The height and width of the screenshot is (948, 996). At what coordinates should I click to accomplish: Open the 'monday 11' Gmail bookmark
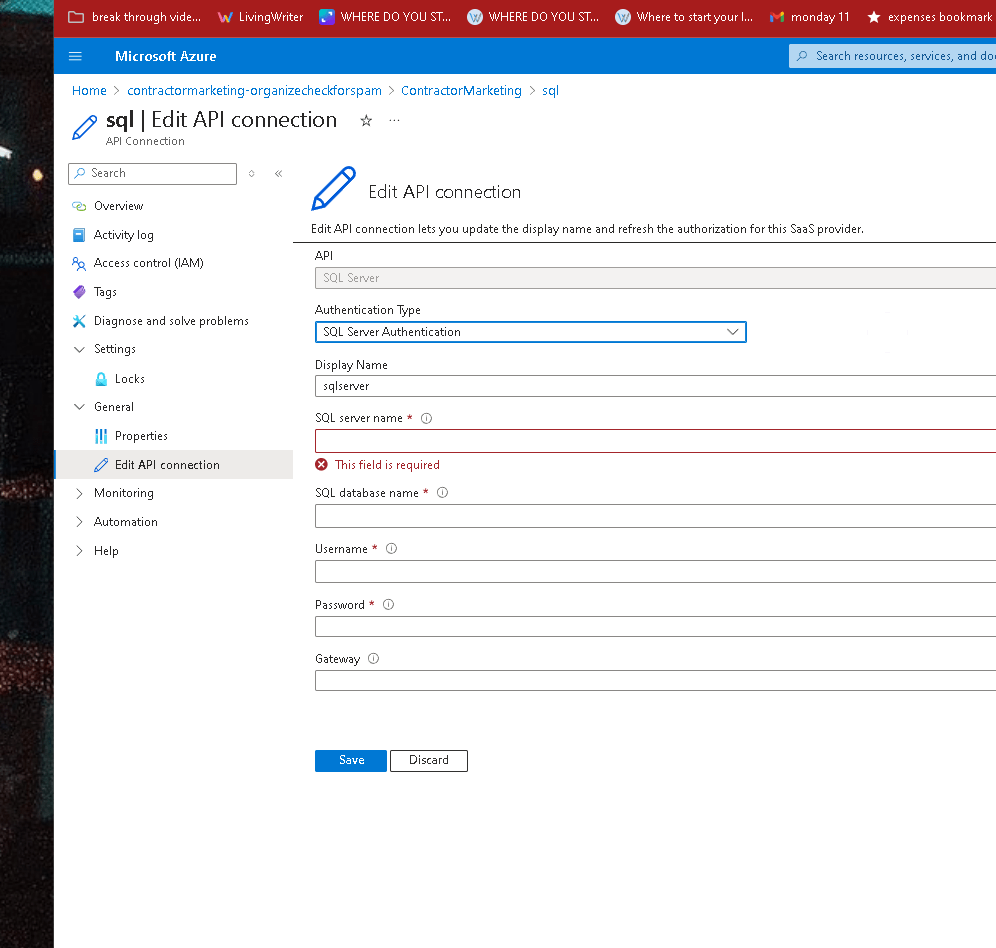pyautogui.click(x=810, y=17)
